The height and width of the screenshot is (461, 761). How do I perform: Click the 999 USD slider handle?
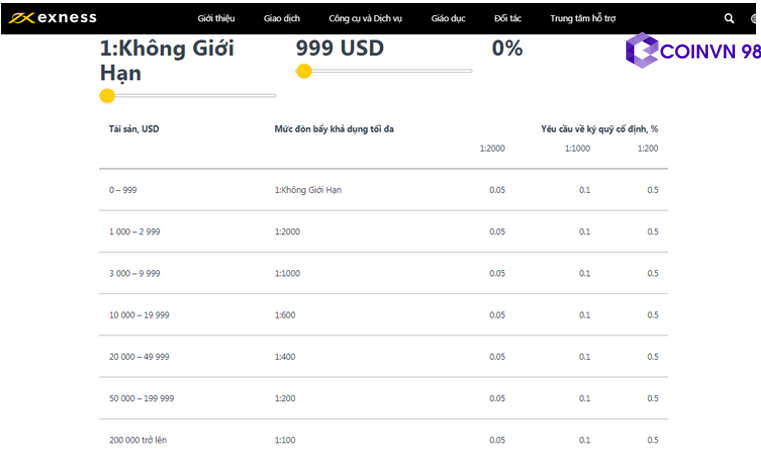click(304, 71)
